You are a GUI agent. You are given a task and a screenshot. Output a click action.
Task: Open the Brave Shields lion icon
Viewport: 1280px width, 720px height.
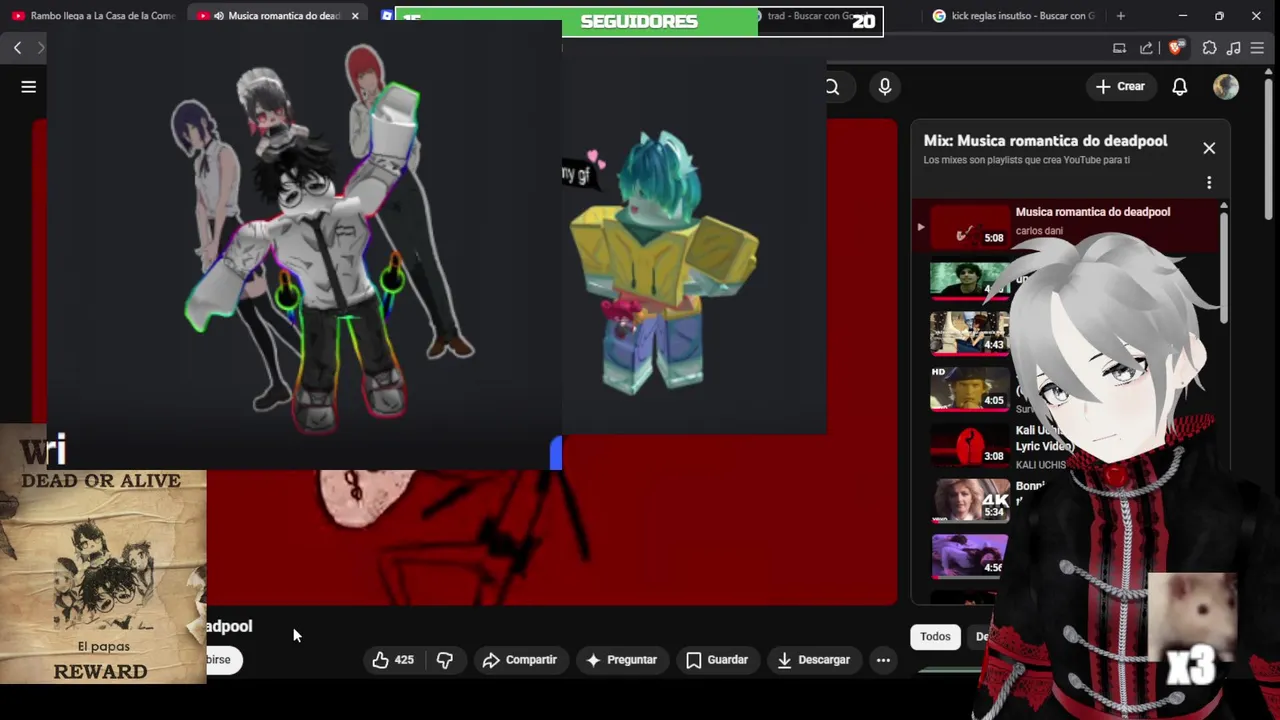click(1176, 48)
